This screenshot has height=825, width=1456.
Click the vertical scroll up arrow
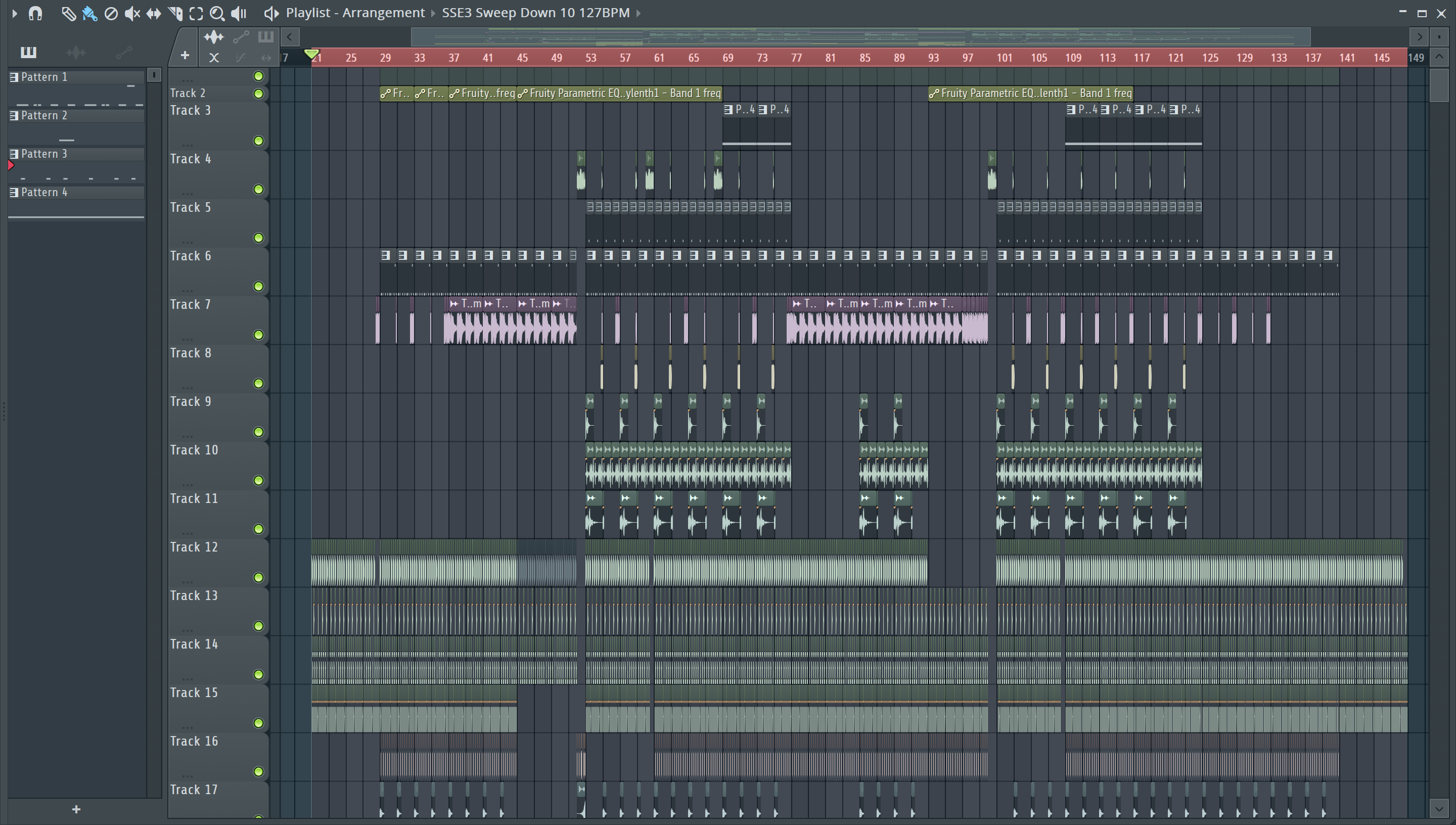[x=1440, y=57]
